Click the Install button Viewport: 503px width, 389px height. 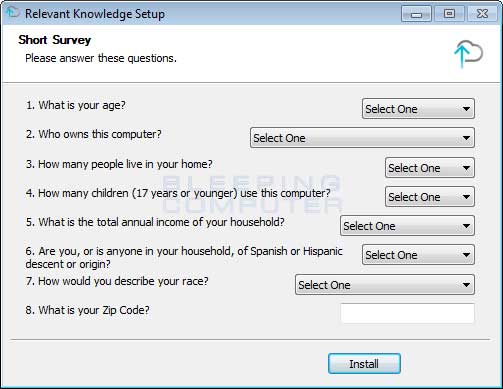pos(364,364)
